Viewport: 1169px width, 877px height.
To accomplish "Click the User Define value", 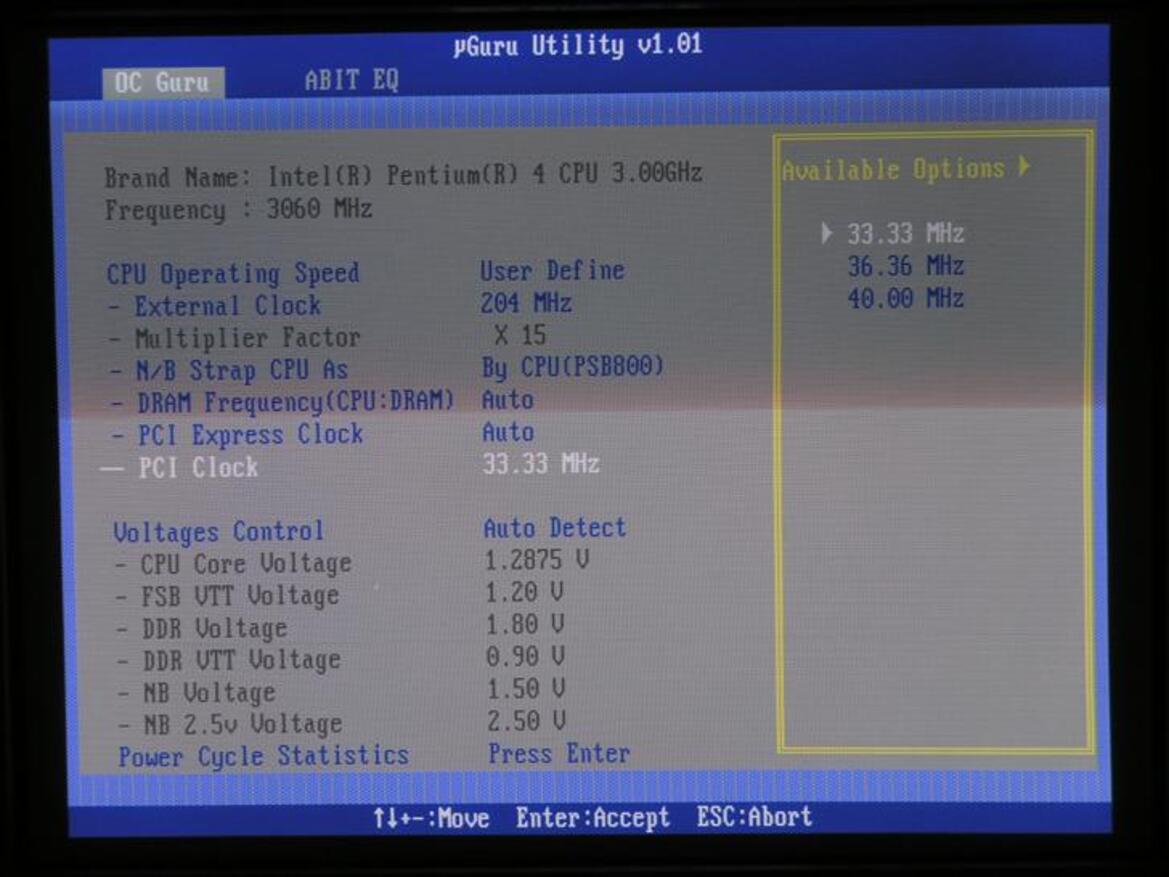I will (552, 271).
